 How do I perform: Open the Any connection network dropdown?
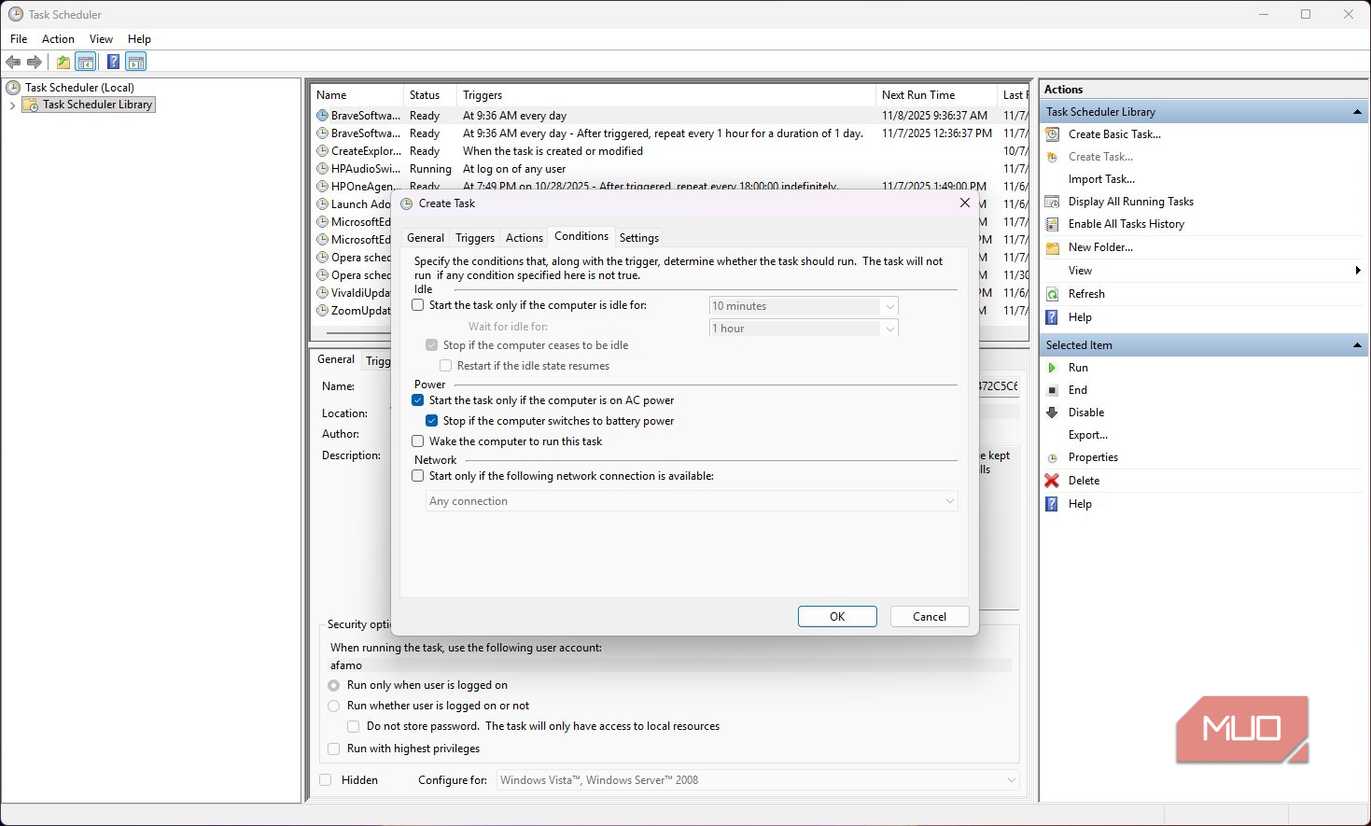pyautogui.click(x=692, y=501)
